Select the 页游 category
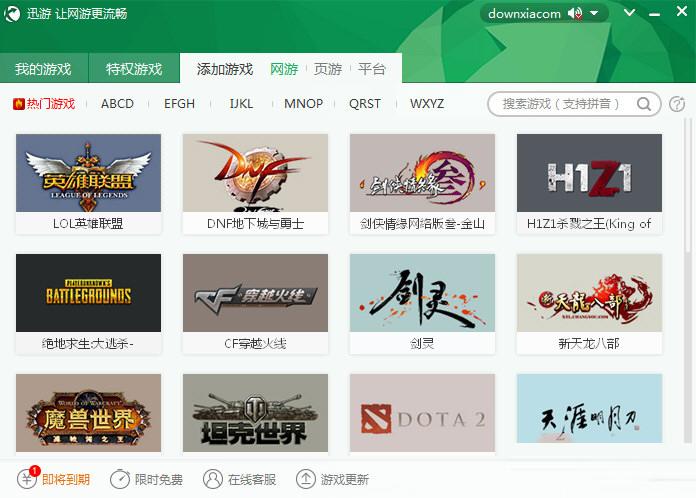This screenshot has width=696, height=498. point(328,69)
